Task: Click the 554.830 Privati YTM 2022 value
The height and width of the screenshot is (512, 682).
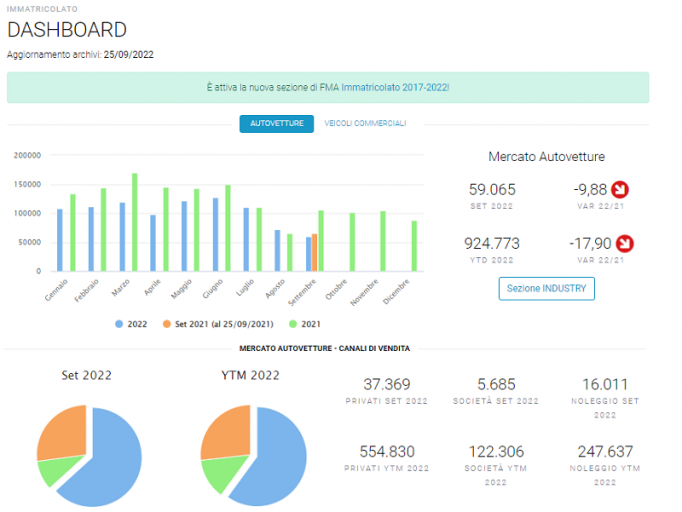Action: pyautogui.click(x=387, y=452)
